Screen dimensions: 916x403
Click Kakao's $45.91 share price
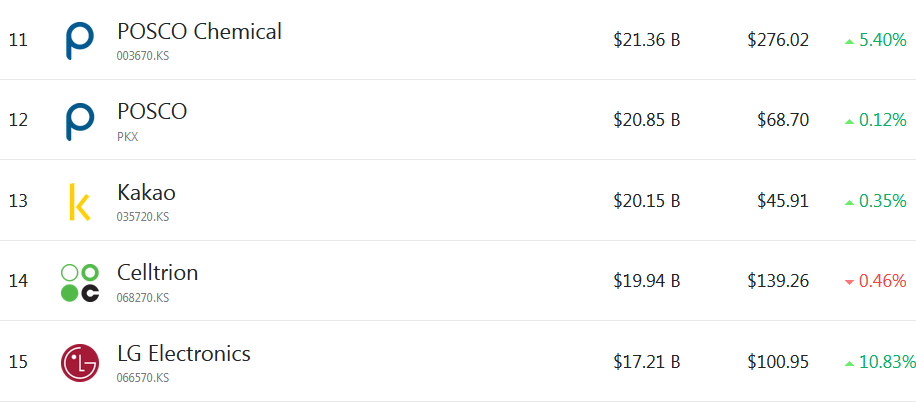point(783,201)
